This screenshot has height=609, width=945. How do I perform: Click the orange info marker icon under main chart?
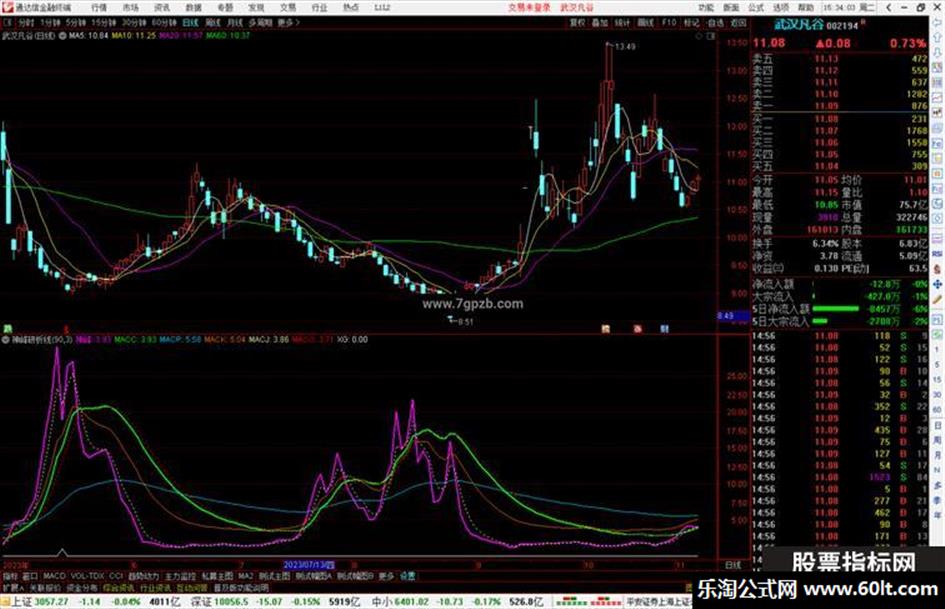click(606, 329)
